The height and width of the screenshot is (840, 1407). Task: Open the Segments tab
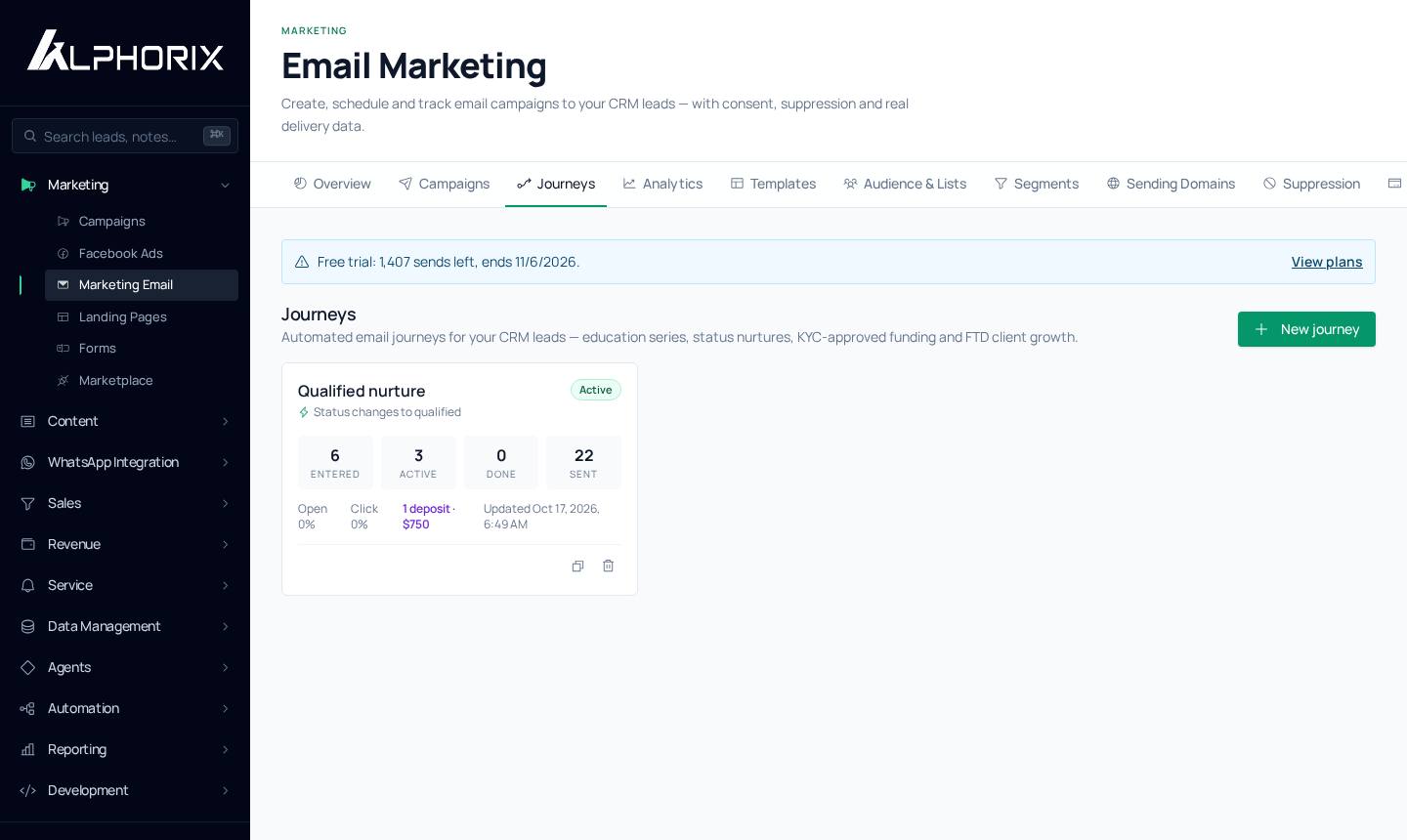coord(1037,184)
